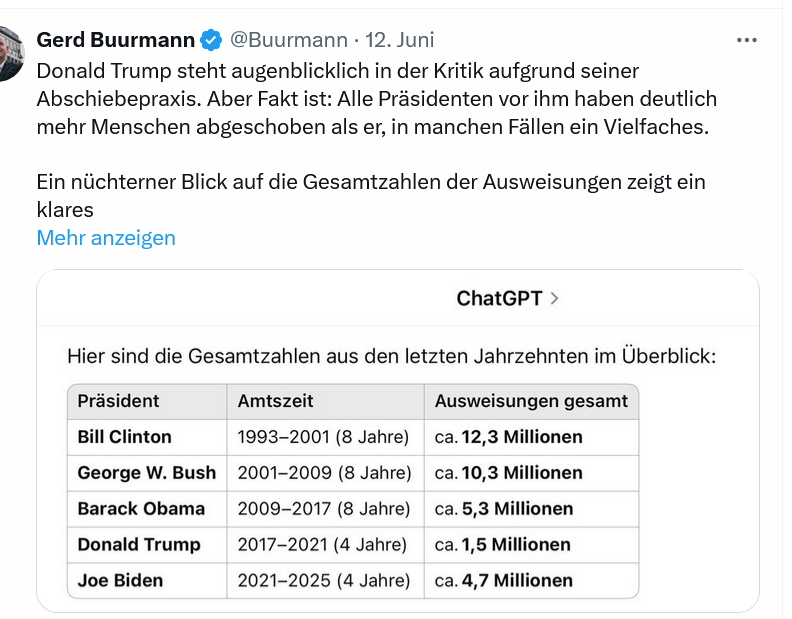Open the three-dot more options menu
The width and height of the screenshot is (792, 619).
(746, 40)
